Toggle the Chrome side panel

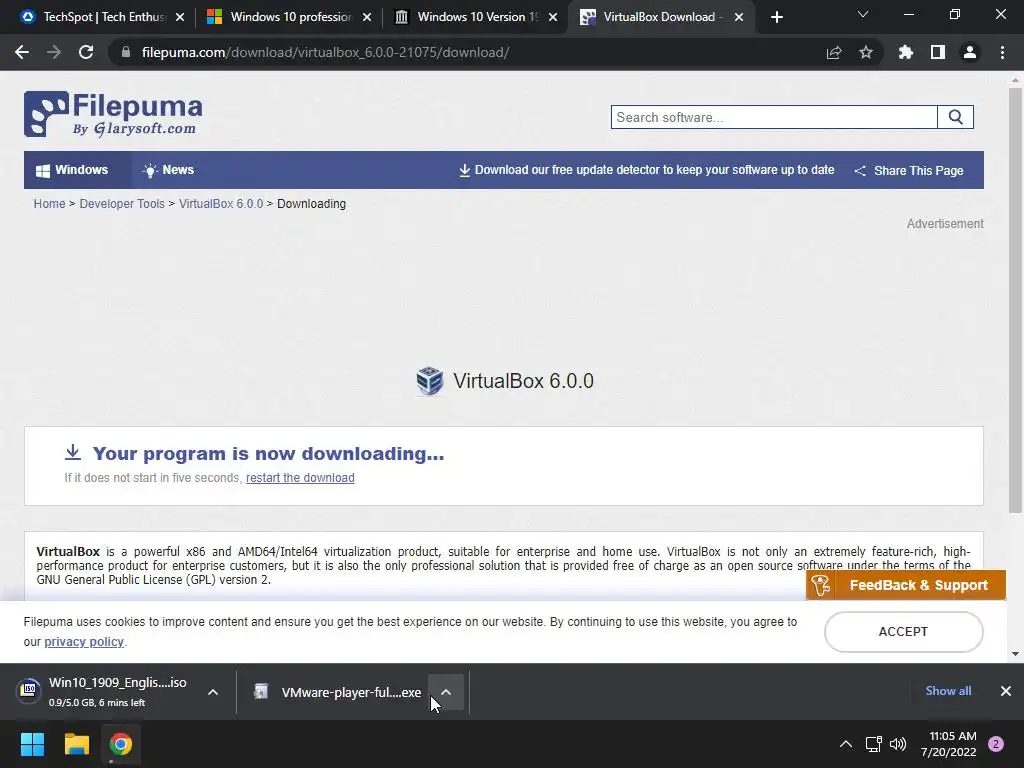[x=938, y=52]
